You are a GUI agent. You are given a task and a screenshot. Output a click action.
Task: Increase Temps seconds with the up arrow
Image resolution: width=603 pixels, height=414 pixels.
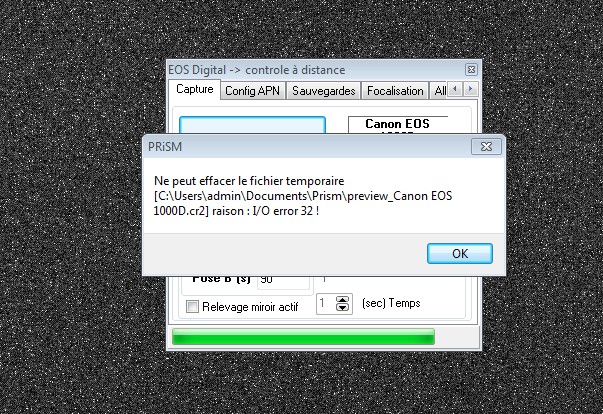(342, 299)
